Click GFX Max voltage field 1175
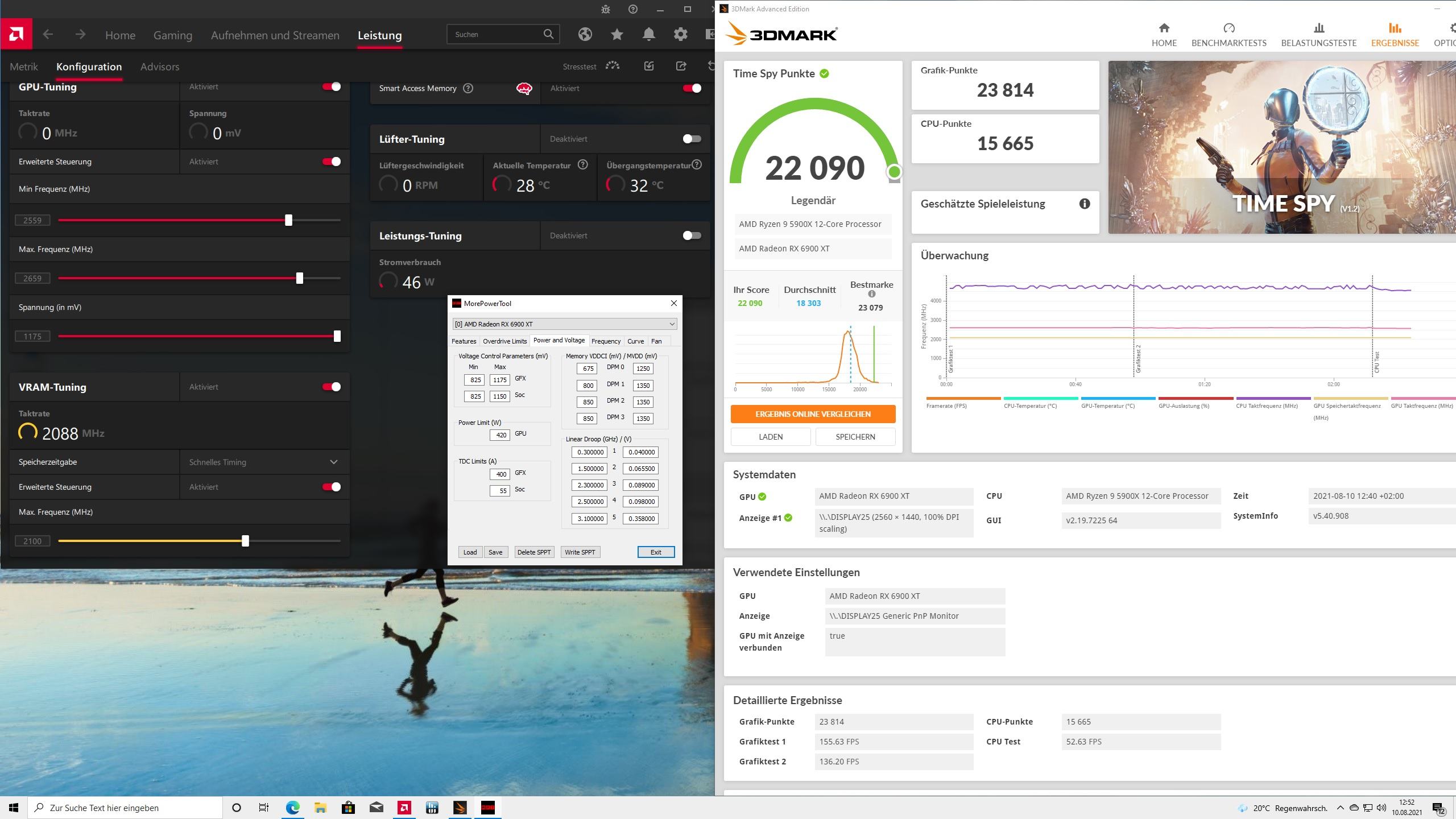 point(500,380)
